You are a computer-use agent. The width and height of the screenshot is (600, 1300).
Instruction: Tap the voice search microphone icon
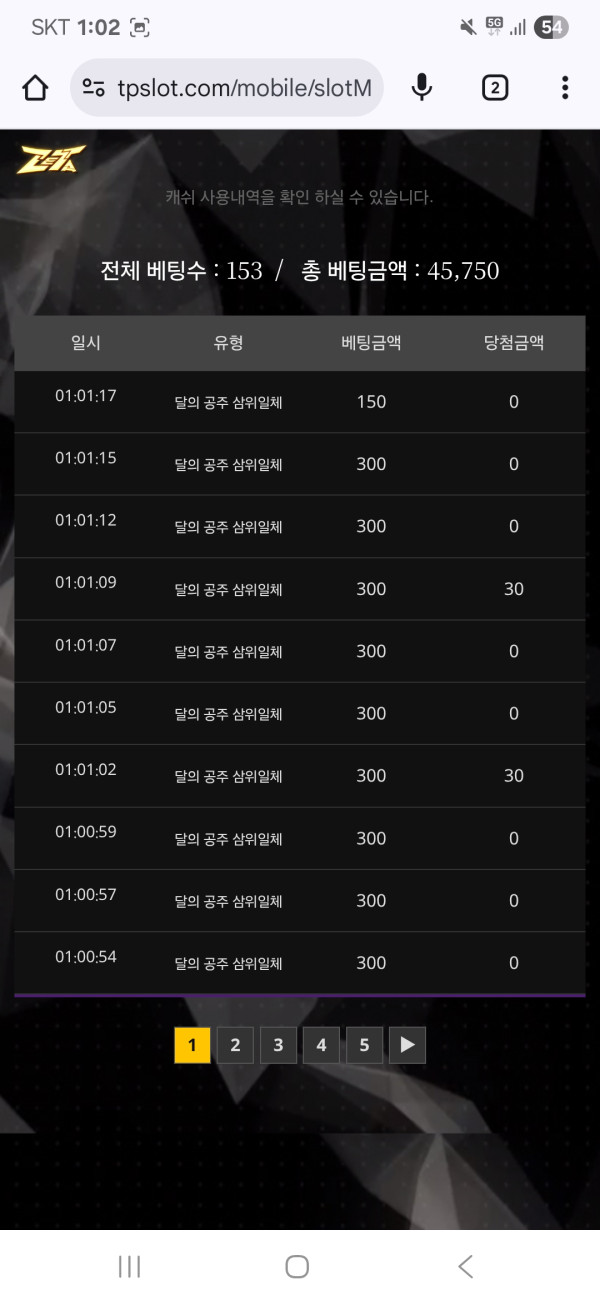click(422, 88)
